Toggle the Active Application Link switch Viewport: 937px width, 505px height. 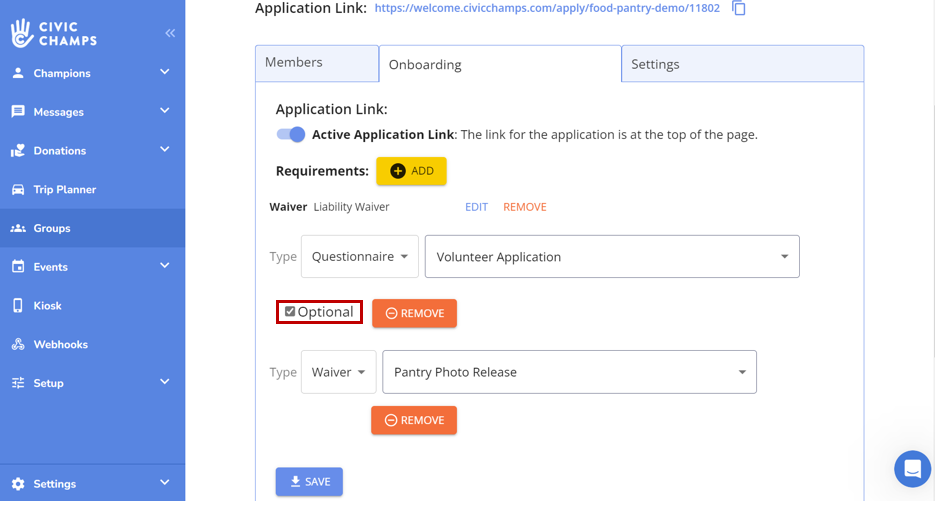(x=291, y=135)
